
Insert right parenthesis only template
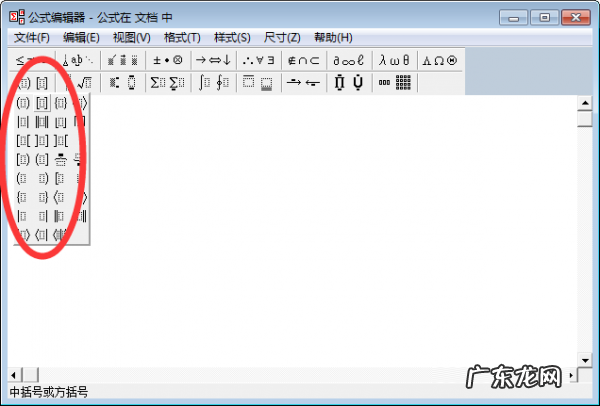pyautogui.click(x=42, y=178)
